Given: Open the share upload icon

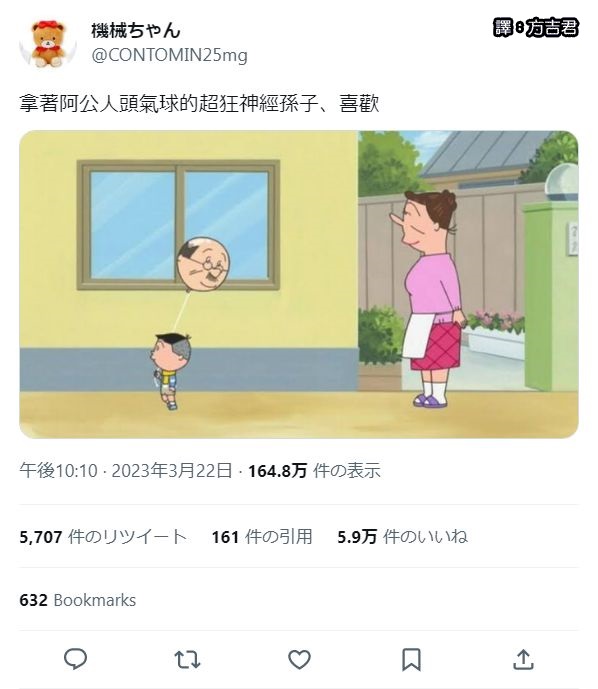Looking at the screenshot, I should pos(523,660).
